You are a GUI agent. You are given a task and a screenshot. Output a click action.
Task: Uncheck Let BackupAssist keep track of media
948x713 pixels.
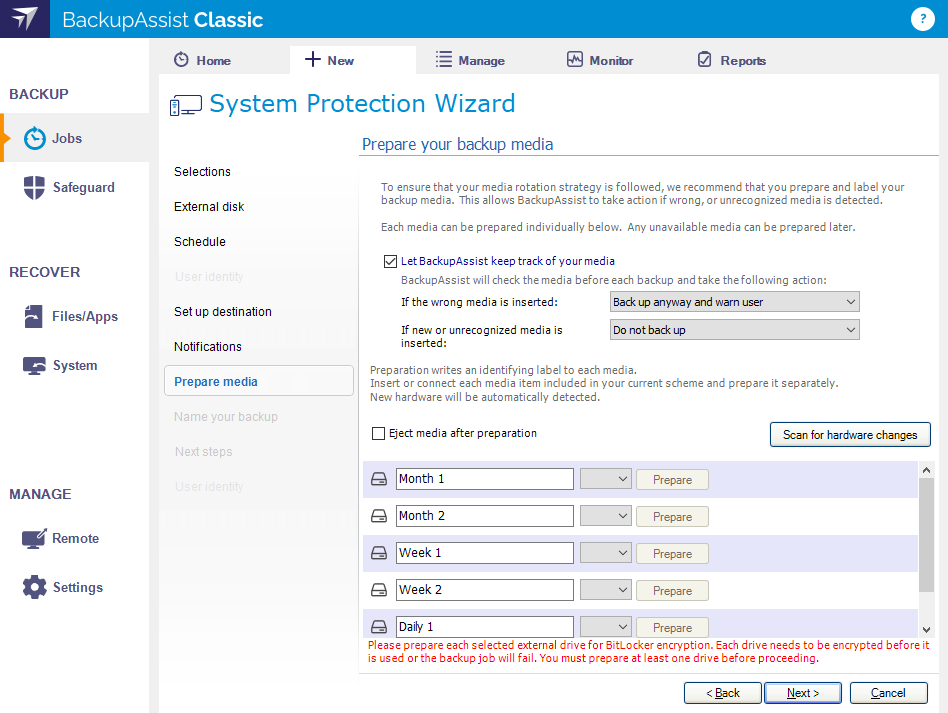pos(391,261)
